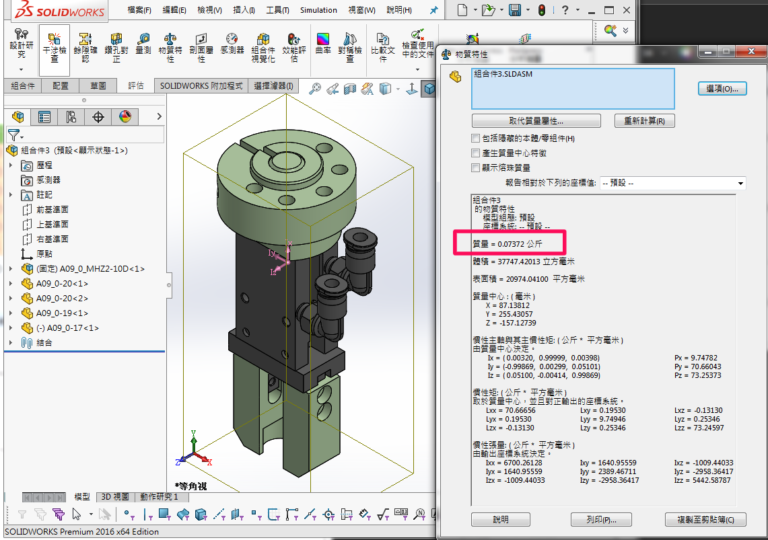Expand the A09_0_MHZ2-10D<1> tree node
Viewport: 768px width, 540px height.
coord(11,268)
